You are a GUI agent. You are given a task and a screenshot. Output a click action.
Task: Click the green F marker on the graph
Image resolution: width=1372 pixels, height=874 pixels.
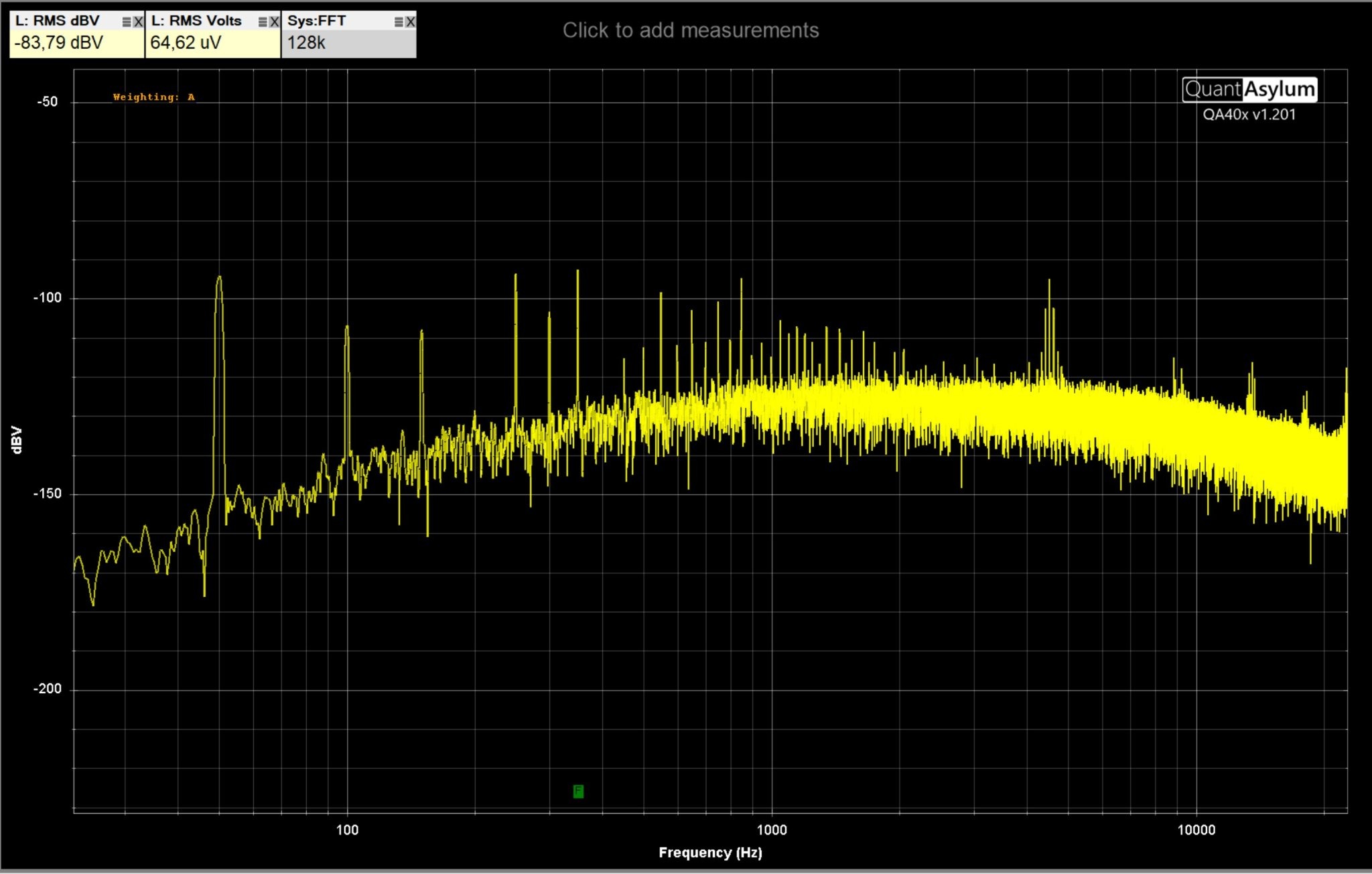point(578,792)
